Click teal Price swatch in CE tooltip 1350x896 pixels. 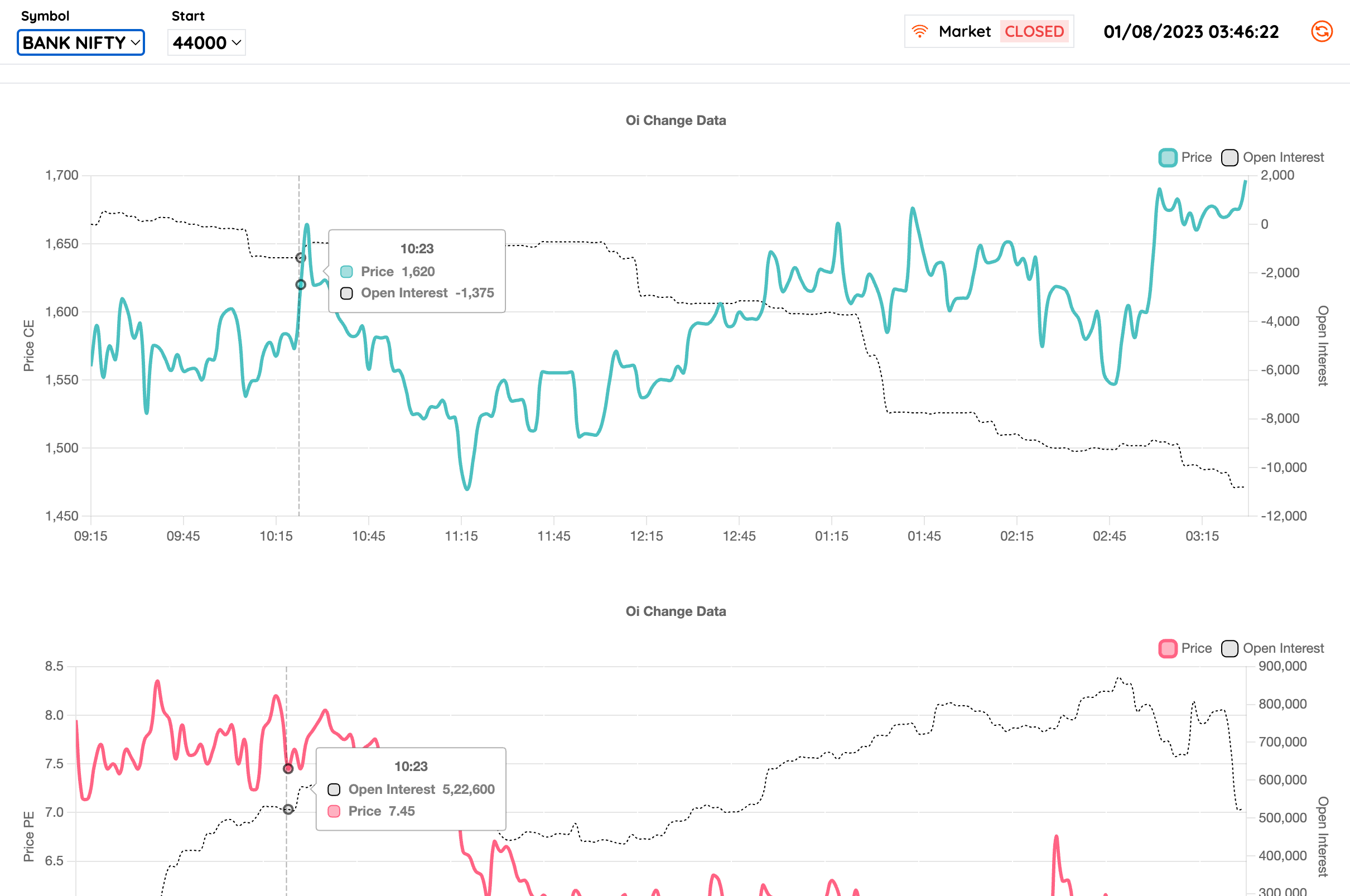click(347, 272)
